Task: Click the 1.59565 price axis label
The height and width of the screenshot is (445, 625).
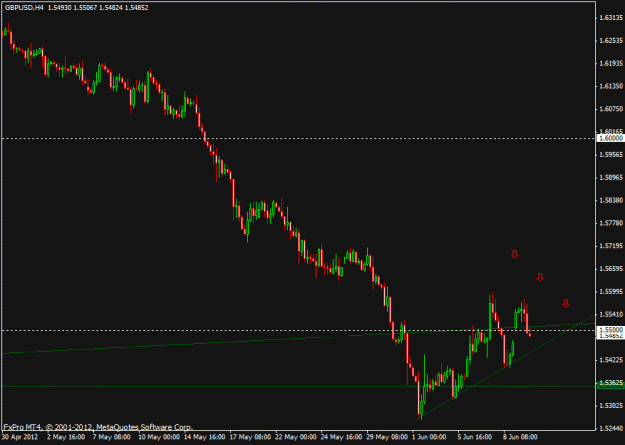Action: [611, 154]
